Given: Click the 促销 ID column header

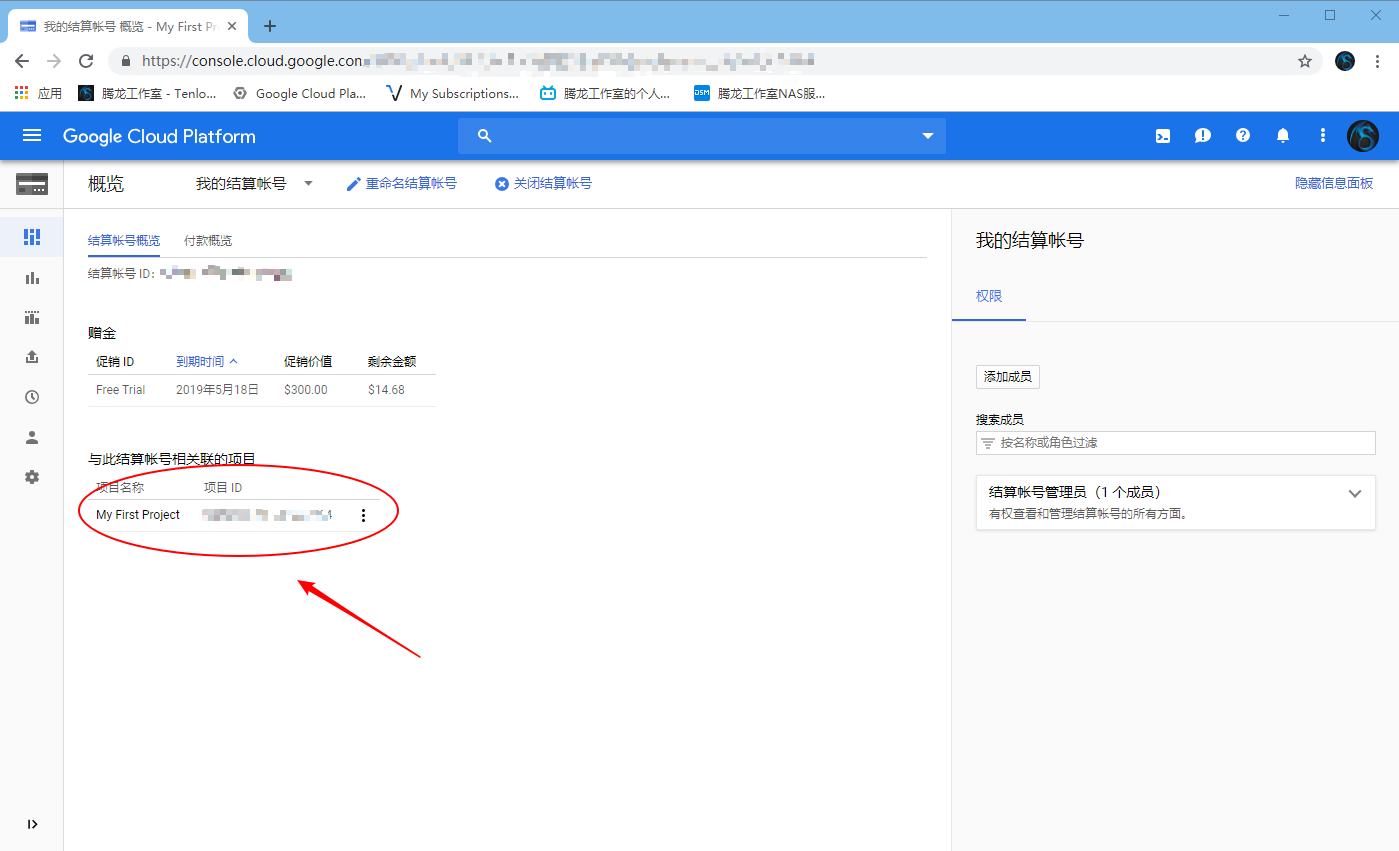Looking at the screenshot, I should tap(115, 361).
